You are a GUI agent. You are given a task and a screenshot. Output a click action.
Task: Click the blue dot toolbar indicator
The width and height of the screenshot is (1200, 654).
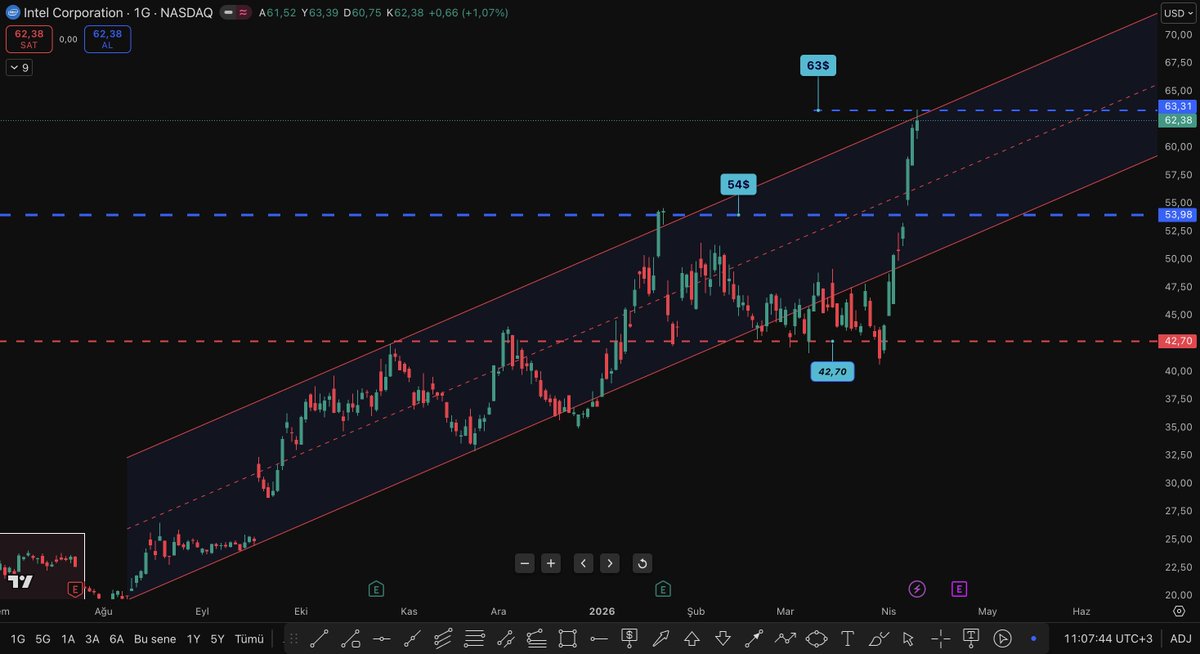click(x=1034, y=638)
